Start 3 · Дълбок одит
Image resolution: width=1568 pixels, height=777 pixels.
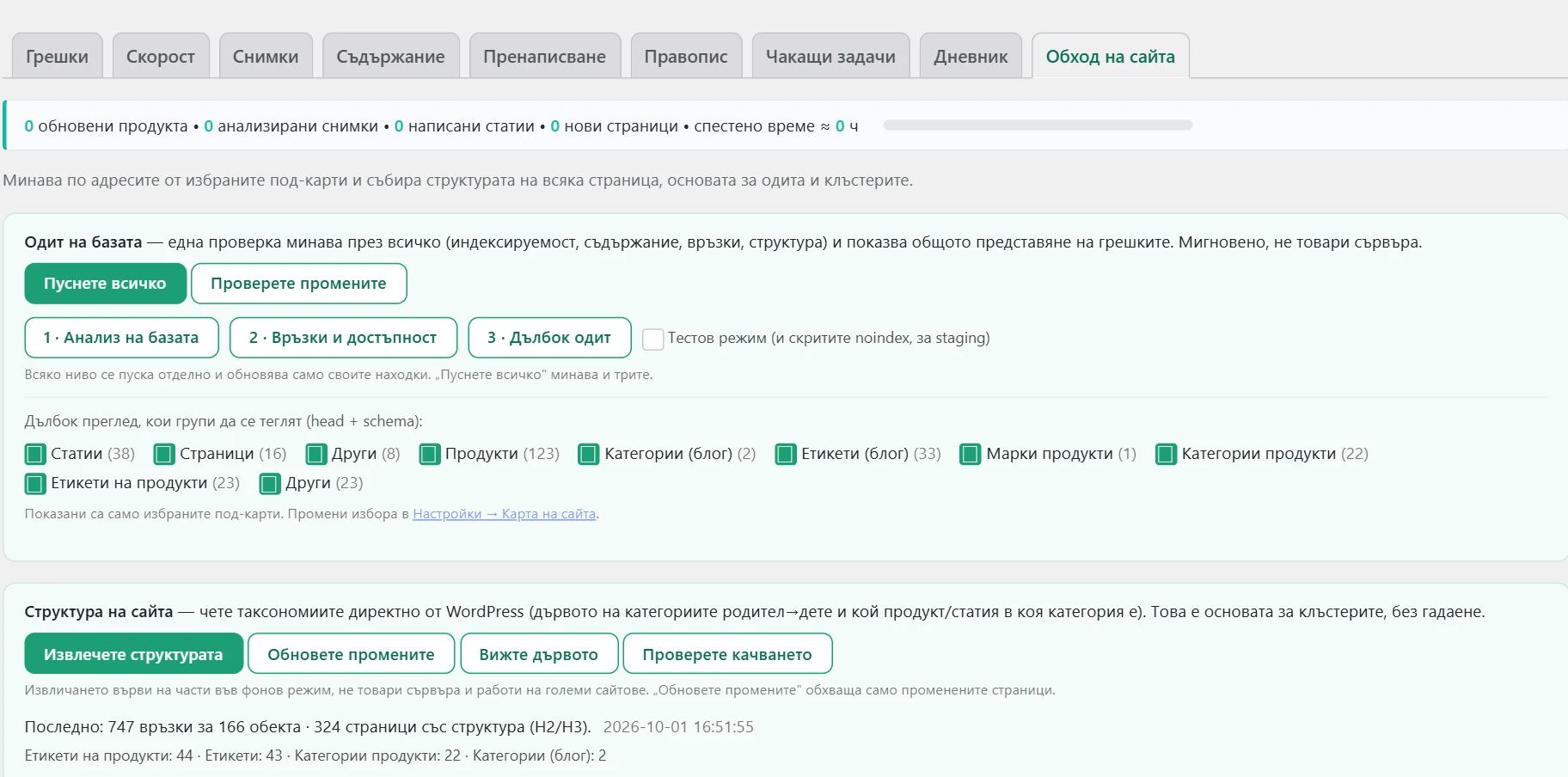[x=549, y=338]
